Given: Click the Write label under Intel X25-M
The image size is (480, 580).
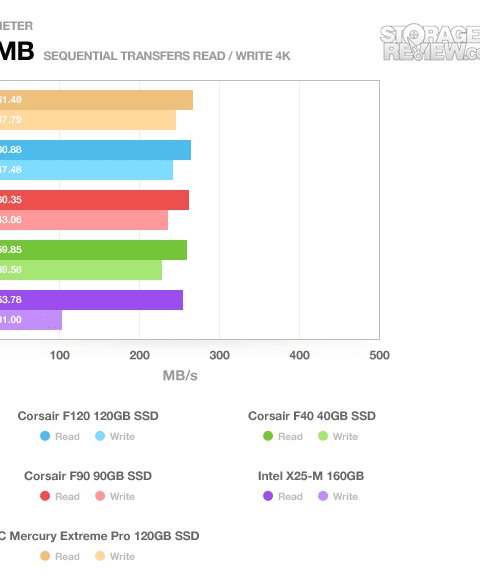Looking at the screenshot, I should (345, 496).
